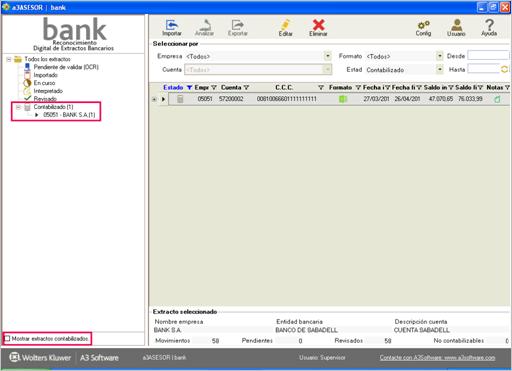Click the Estado column filter icon
Viewport: 512px width, 371px height.
coord(189,87)
